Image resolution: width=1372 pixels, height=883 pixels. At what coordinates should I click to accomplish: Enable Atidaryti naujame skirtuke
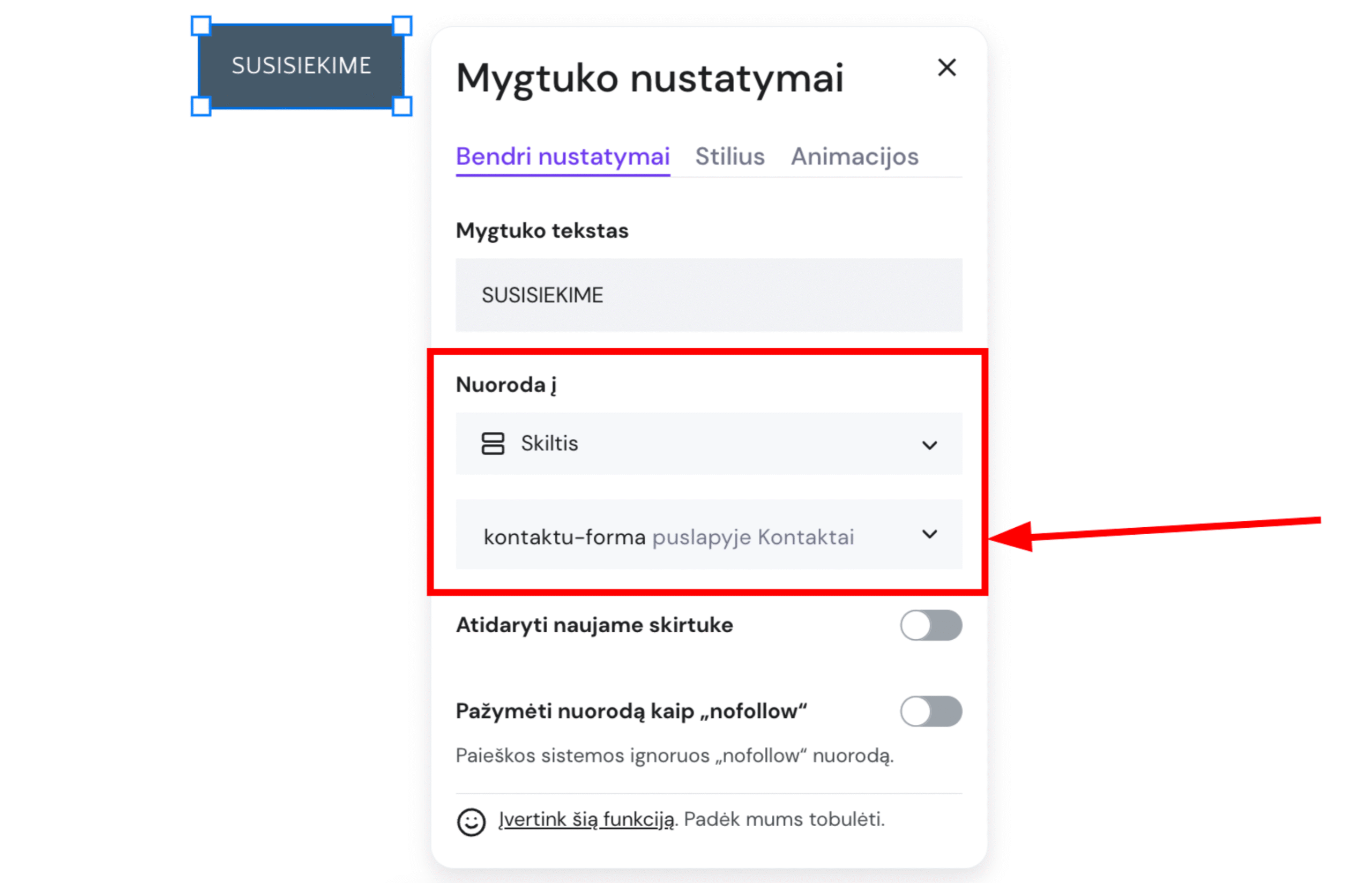pyautogui.click(x=931, y=626)
